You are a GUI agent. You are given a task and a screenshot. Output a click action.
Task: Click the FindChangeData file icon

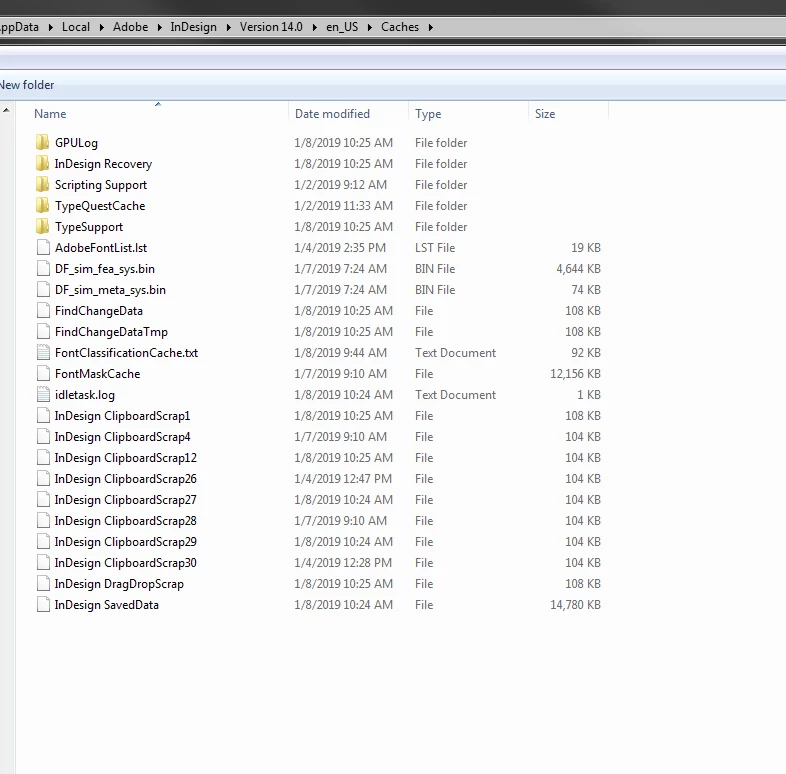point(43,311)
